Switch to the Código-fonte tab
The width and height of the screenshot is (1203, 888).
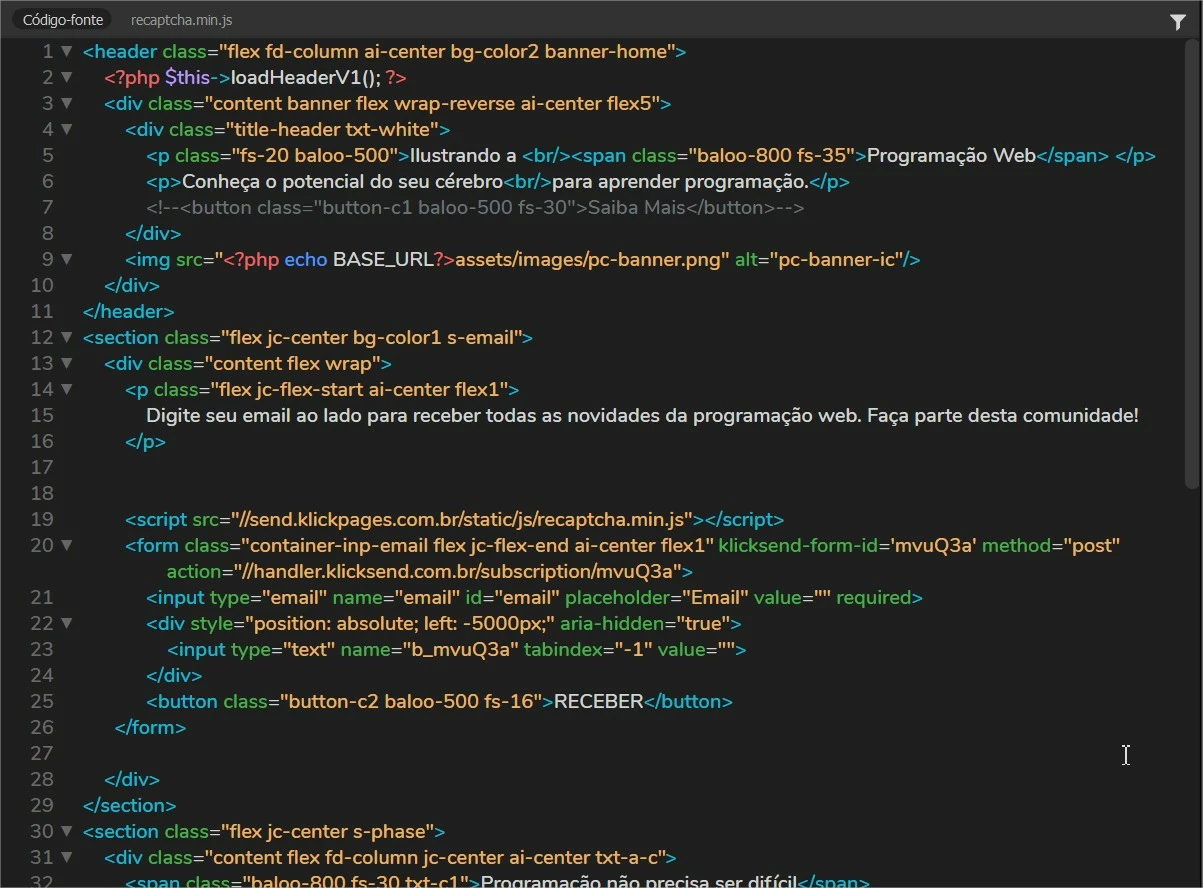click(63, 20)
